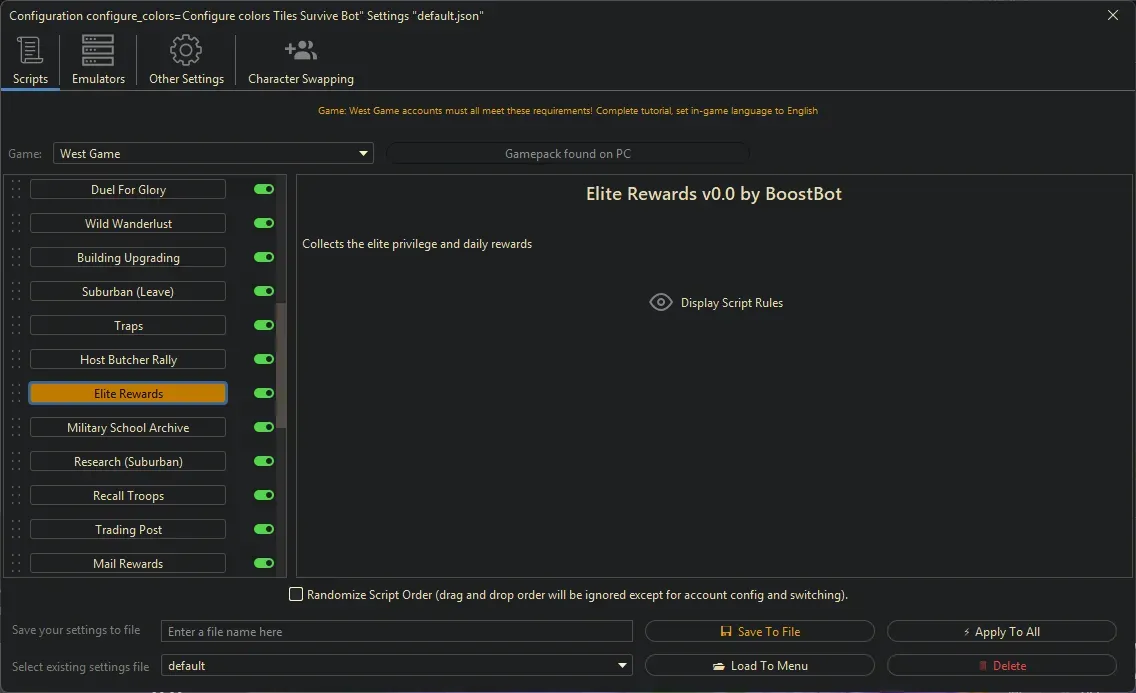Open Other Settings via the gear icon
The height and width of the screenshot is (693, 1136).
tap(186, 50)
